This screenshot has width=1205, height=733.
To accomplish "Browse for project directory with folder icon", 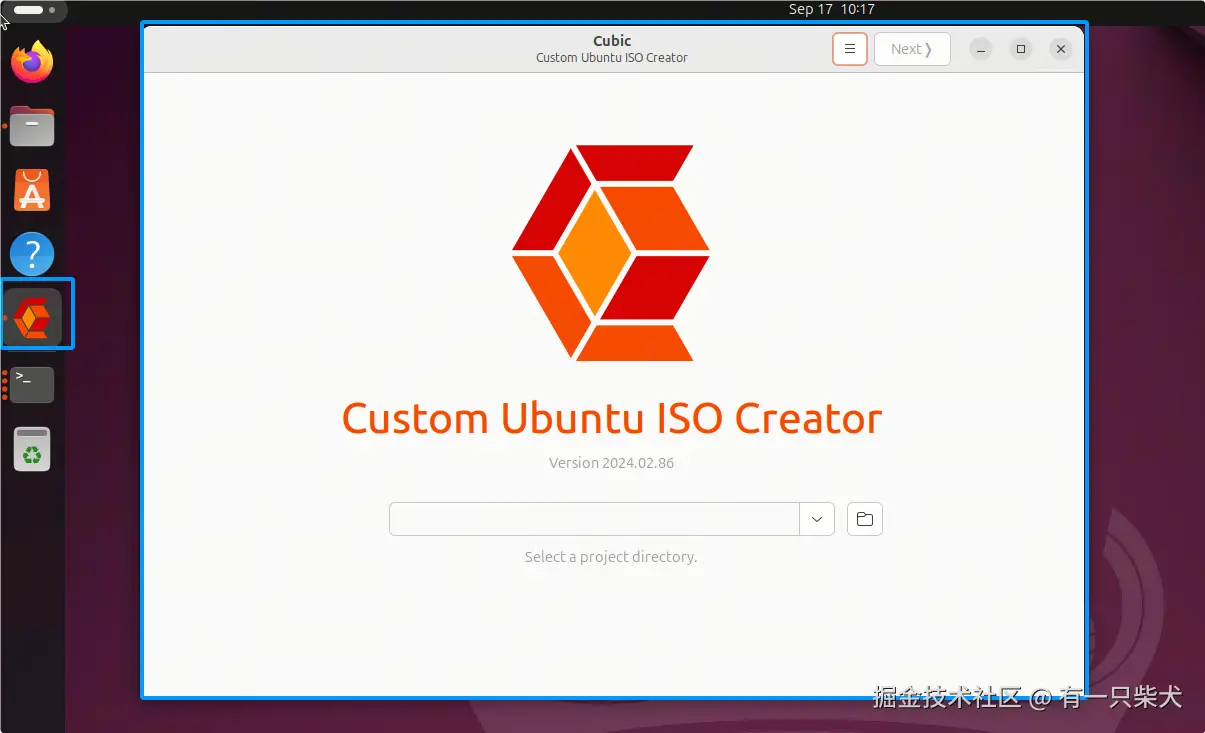I will [x=865, y=519].
